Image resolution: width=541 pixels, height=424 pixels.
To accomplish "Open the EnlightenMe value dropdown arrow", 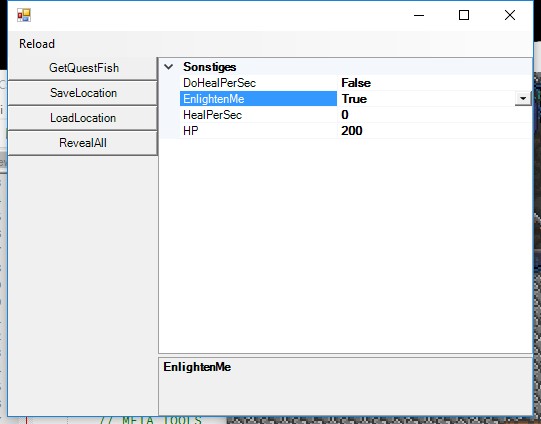I will [523, 99].
